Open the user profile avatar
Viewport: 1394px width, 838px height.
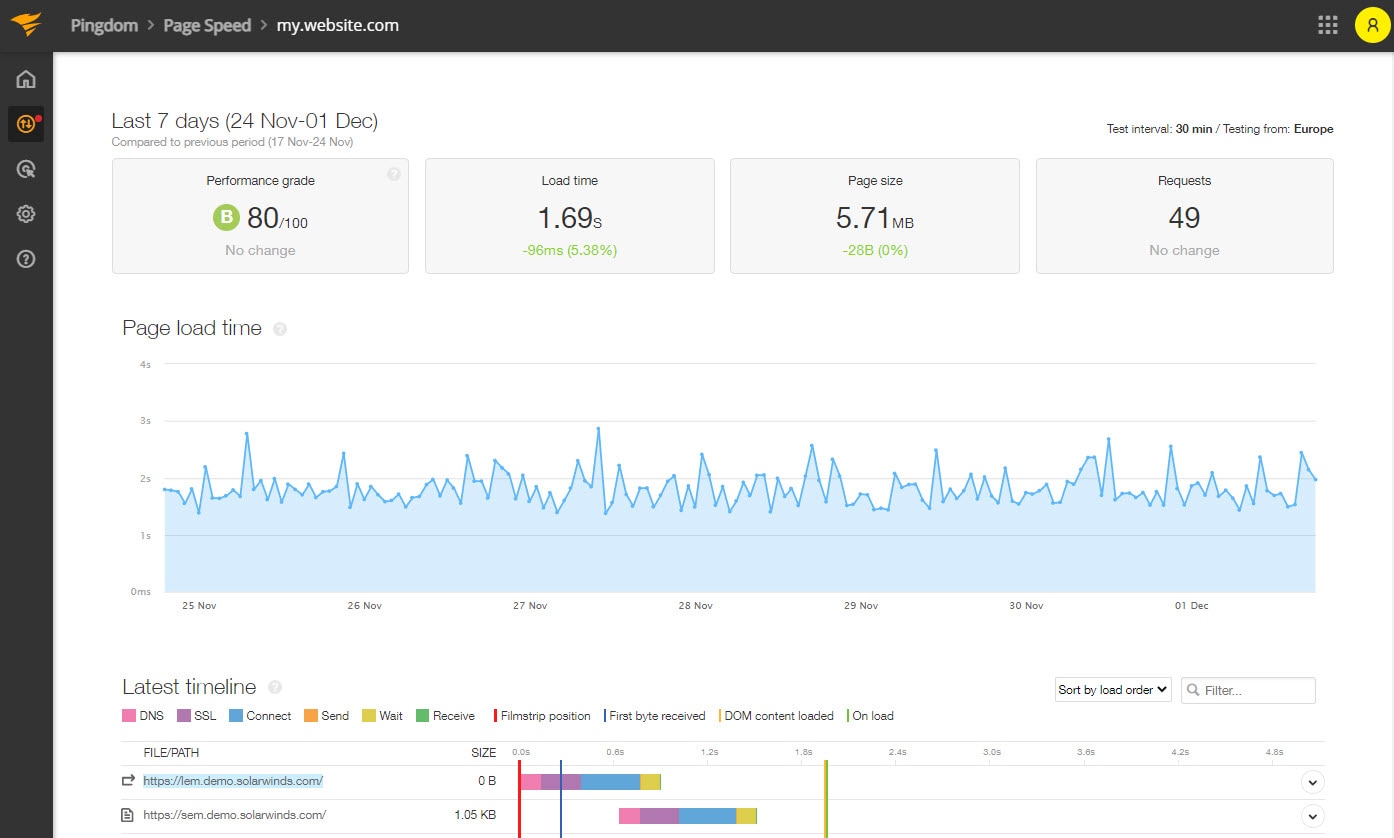coord(1371,24)
